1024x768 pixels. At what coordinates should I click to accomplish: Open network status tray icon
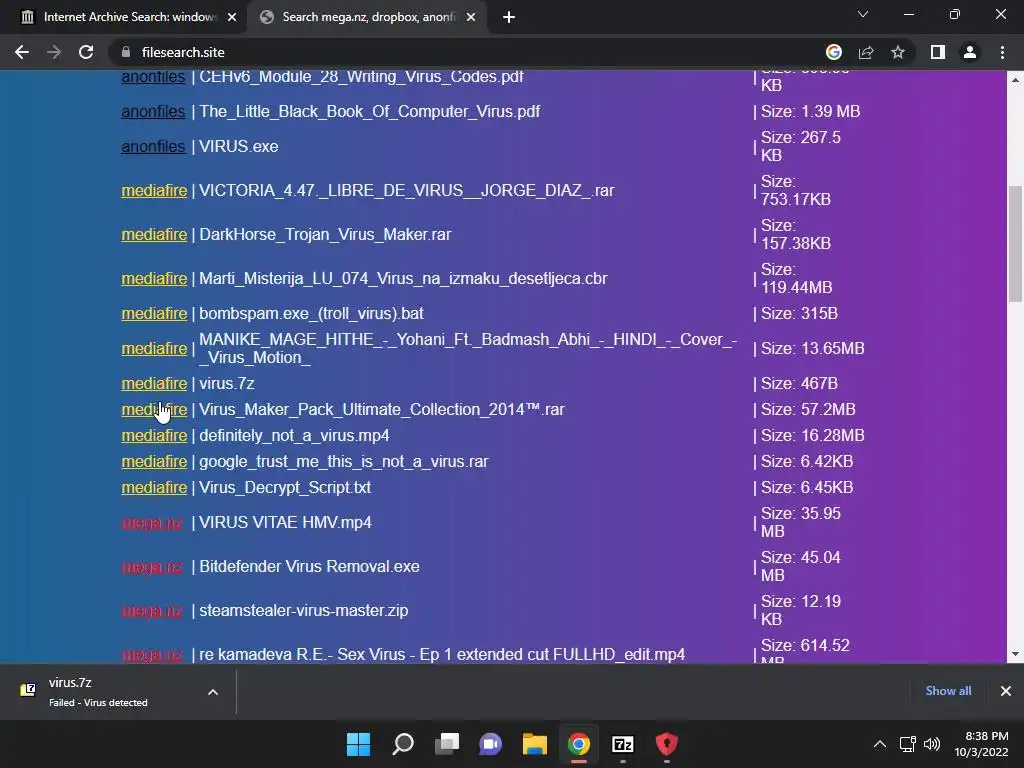pyautogui.click(x=907, y=744)
